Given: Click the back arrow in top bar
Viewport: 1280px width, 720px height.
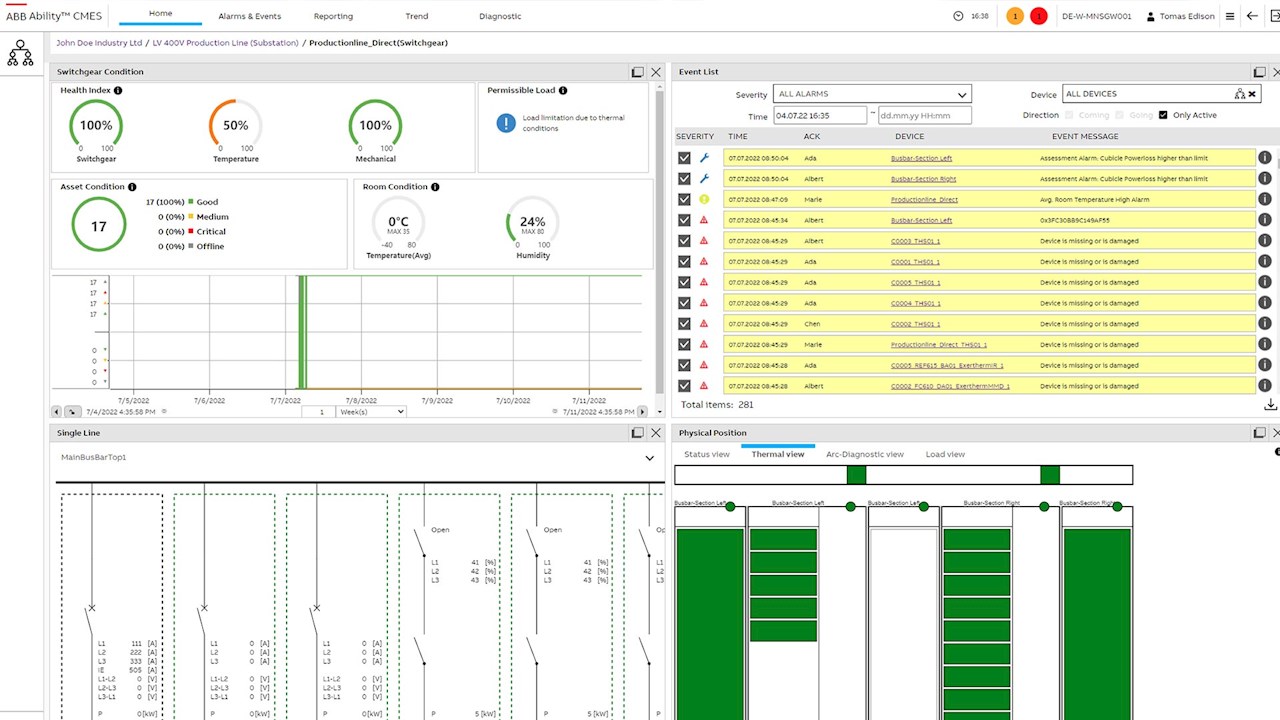Looking at the screenshot, I should (x=1252, y=16).
